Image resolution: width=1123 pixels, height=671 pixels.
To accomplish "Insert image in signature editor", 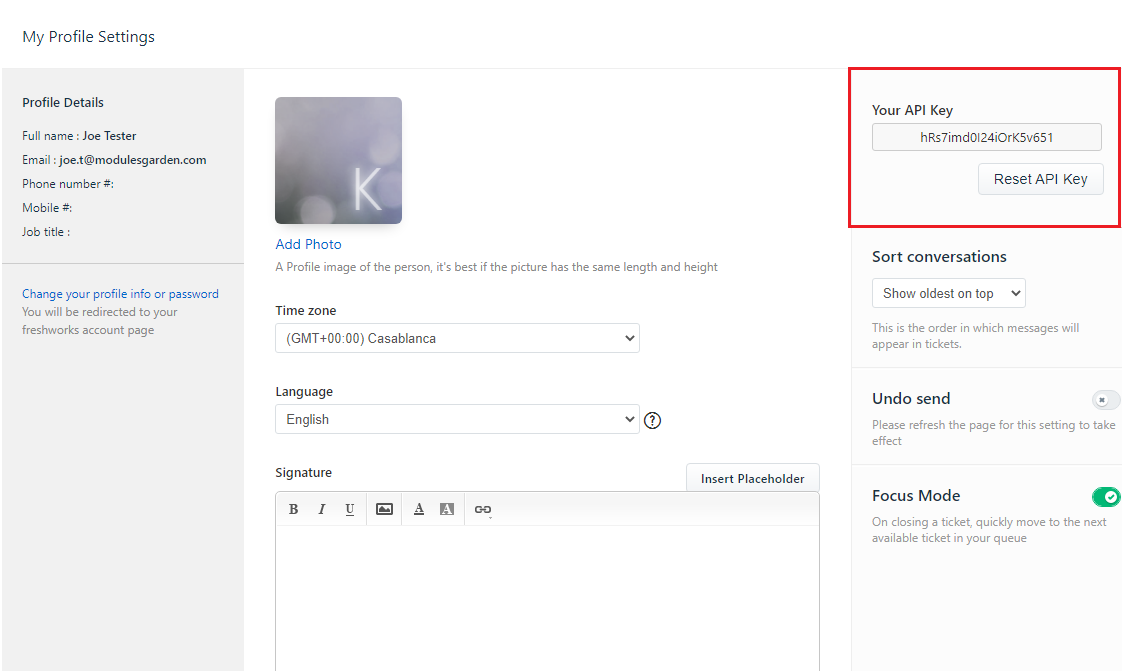I will [x=385, y=509].
